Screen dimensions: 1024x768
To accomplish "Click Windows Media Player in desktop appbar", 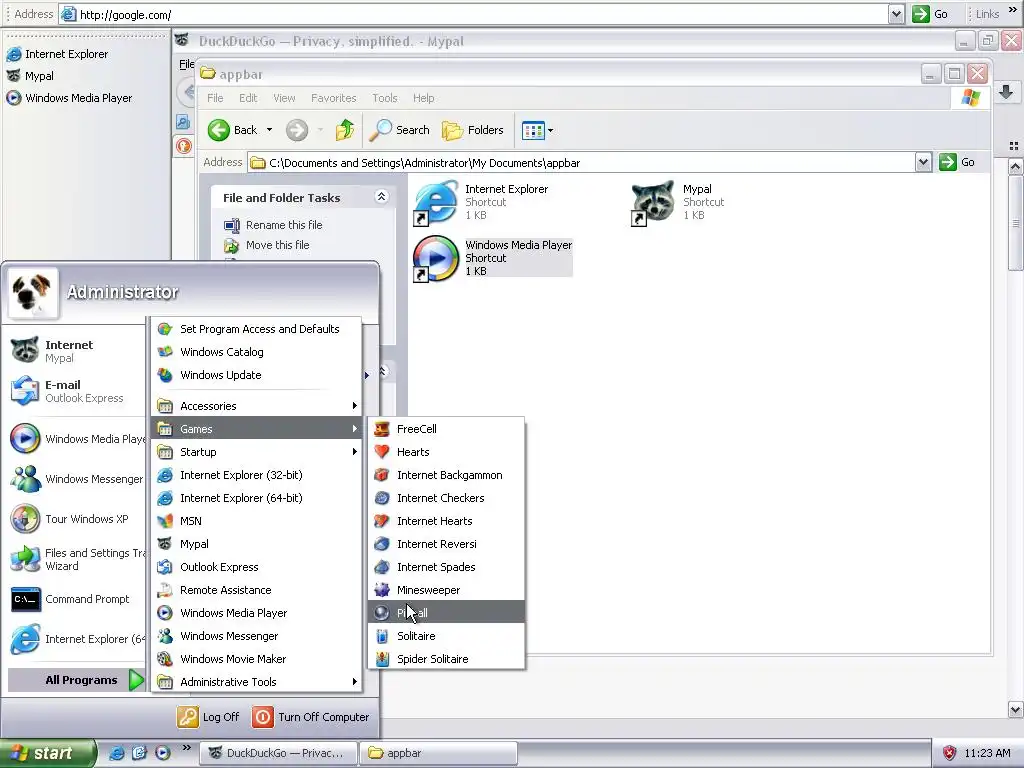I will click(69, 98).
